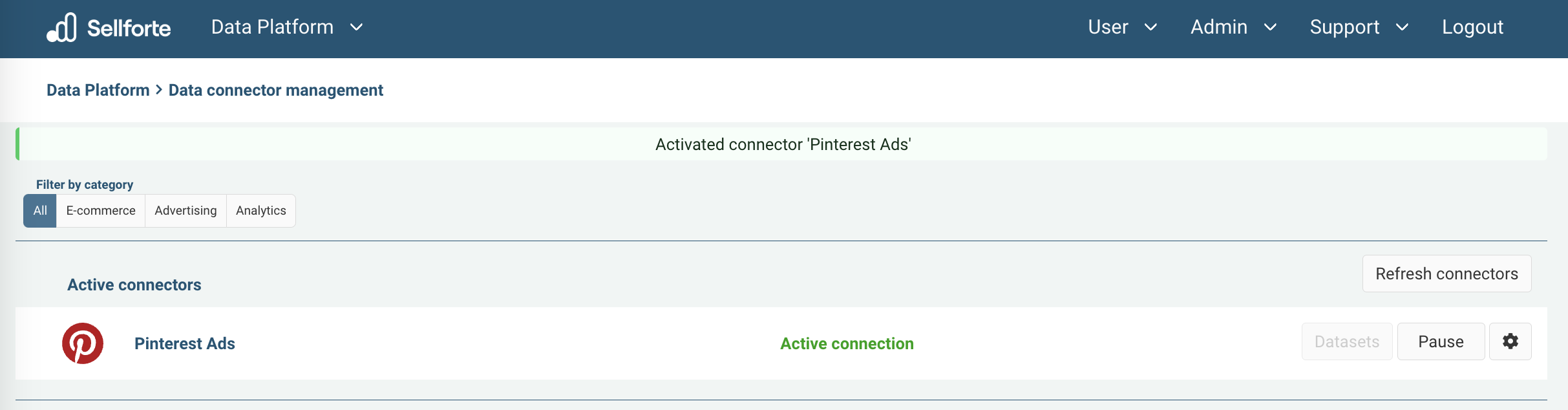Viewport: 1568px width, 410px height.
Task: Filter connectors by E-commerce category
Action: click(101, 211)
